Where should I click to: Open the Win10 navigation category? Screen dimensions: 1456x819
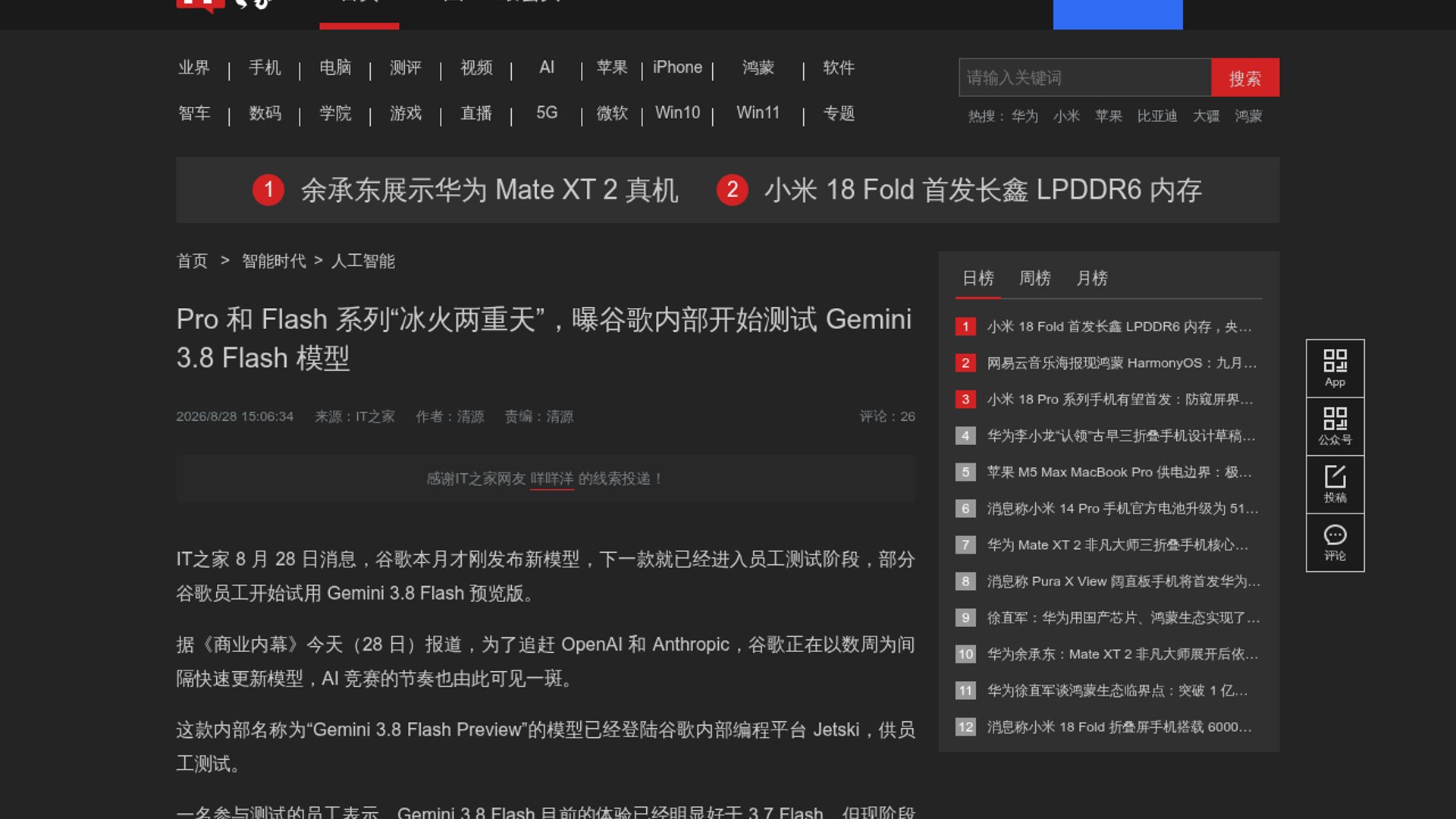[677, 113]
